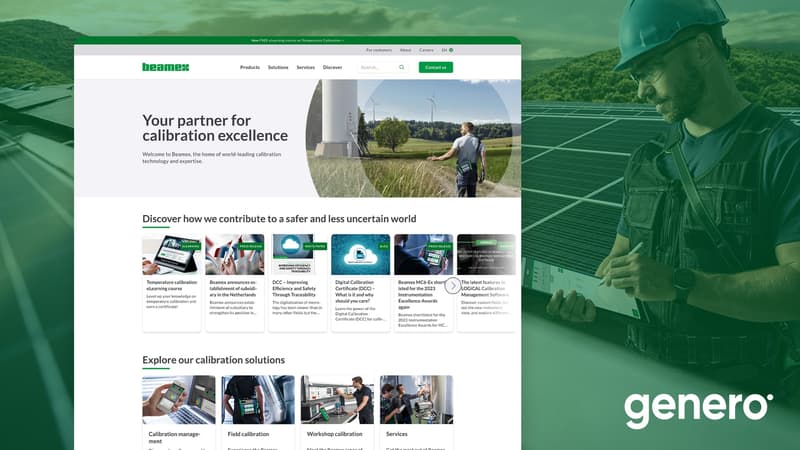Click the search magnifier icon

(402, 67)
